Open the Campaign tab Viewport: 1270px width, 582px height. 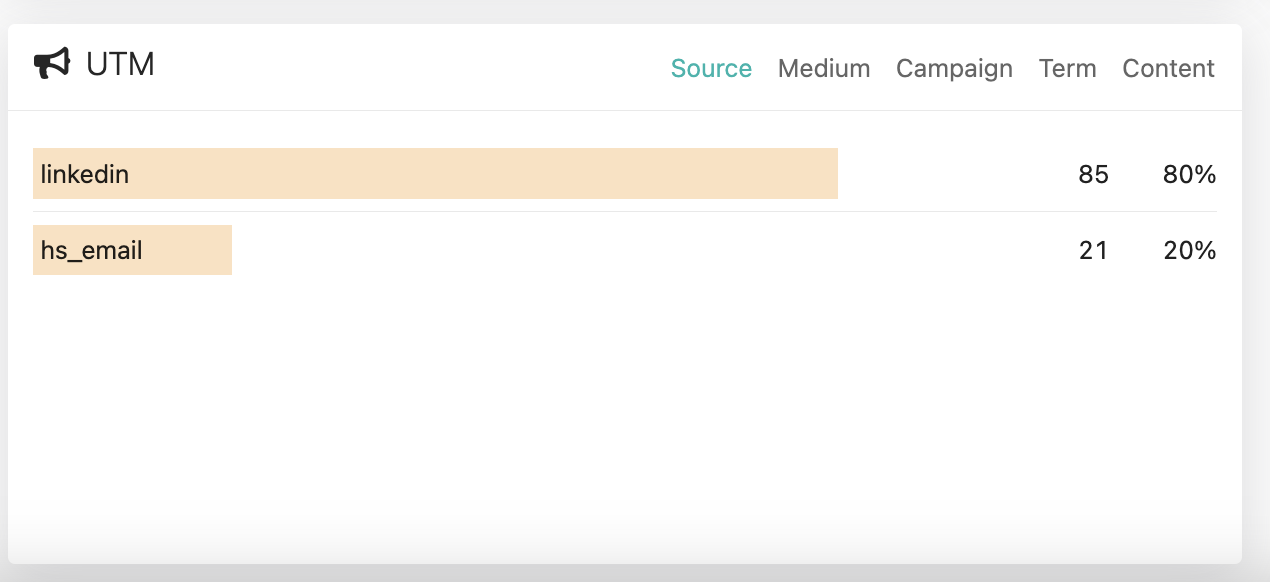point(954,68)
